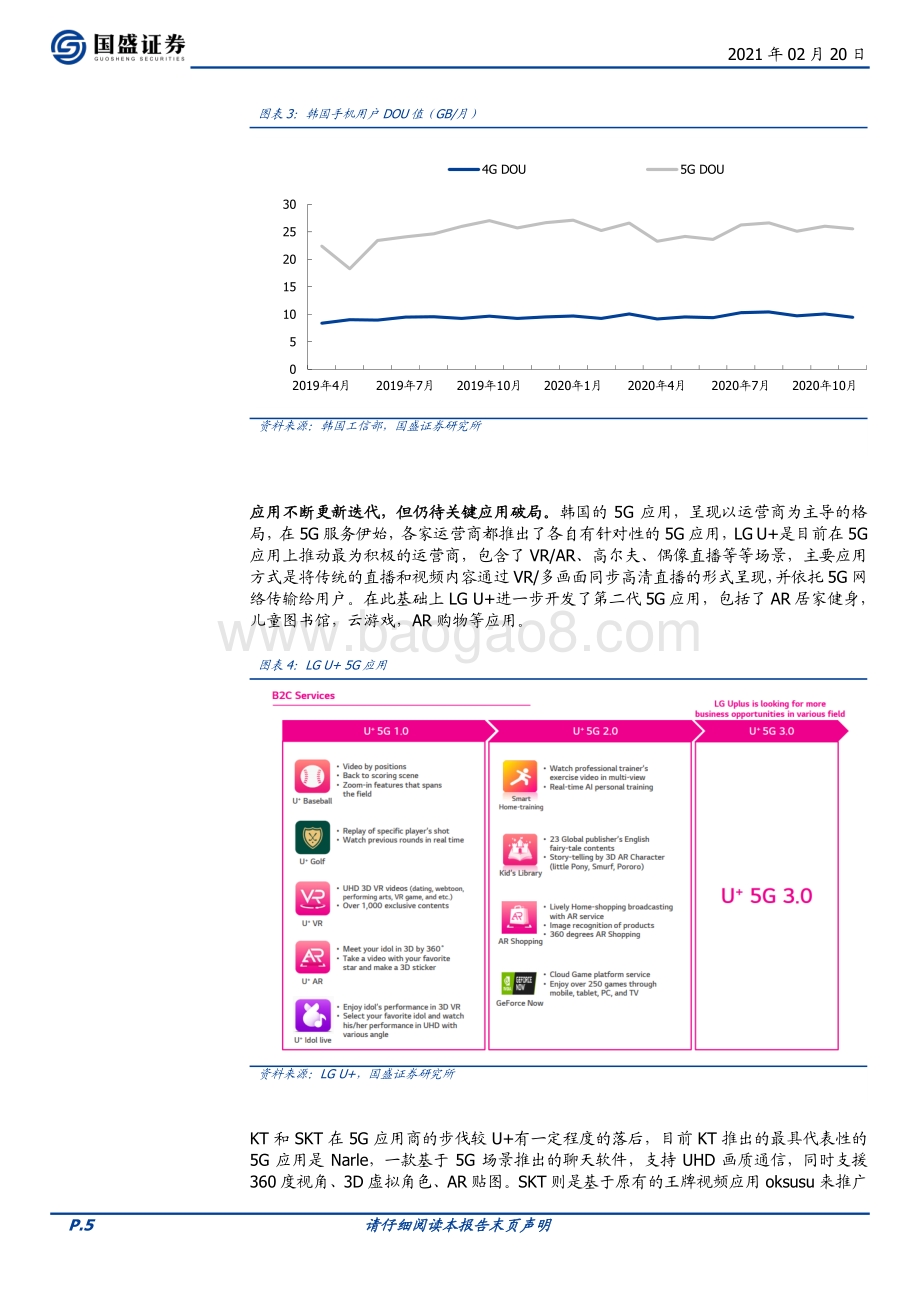Click the y-axis value 15
Image resolution: width=920 pixels, height=1302 pixels.
[290, 287]
